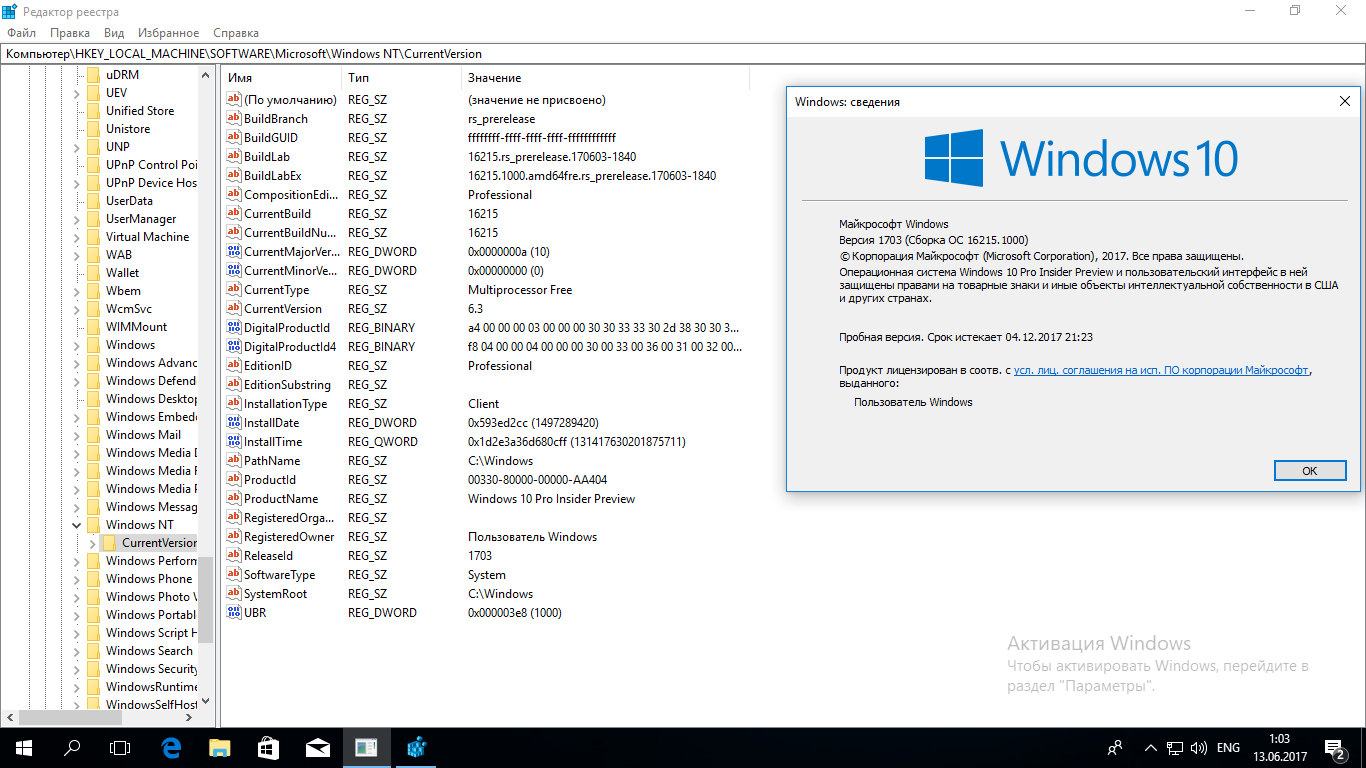Viewport: 1366px width, 768px height.
Task: Select the RegisteredOwner value name
Action: [289, 537]
